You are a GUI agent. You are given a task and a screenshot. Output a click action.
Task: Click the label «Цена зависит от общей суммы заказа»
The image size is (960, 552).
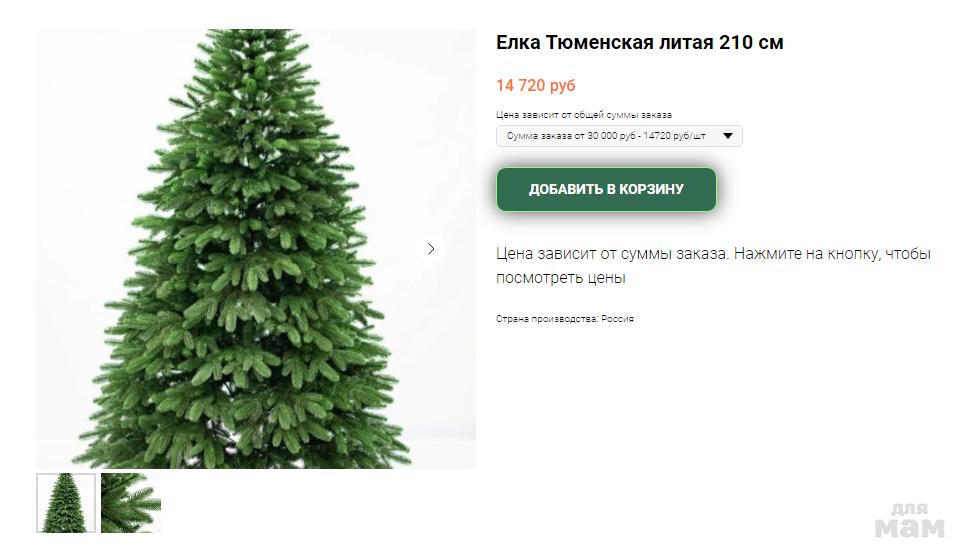coord(583,114)
